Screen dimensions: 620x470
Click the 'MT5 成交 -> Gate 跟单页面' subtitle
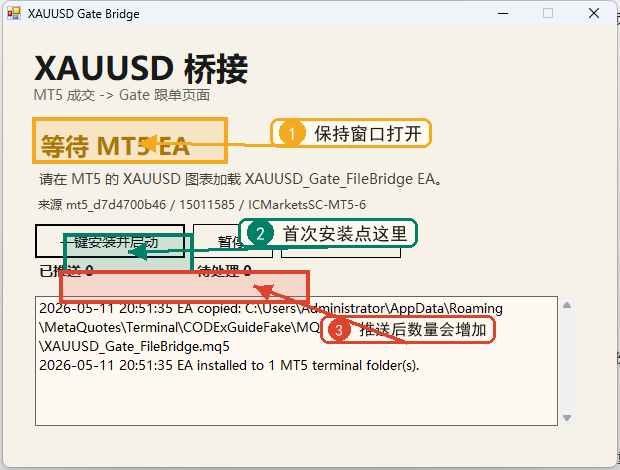122,95
